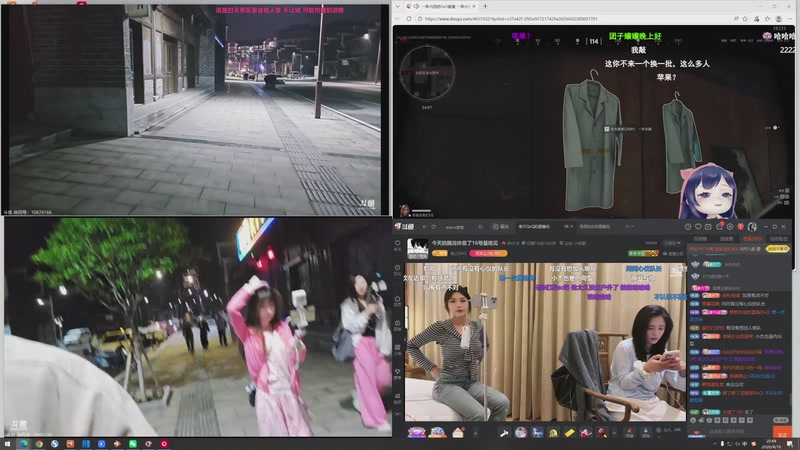Select the first chat panel tab
This screenshot has height=450, width=800.
(700, 239)
